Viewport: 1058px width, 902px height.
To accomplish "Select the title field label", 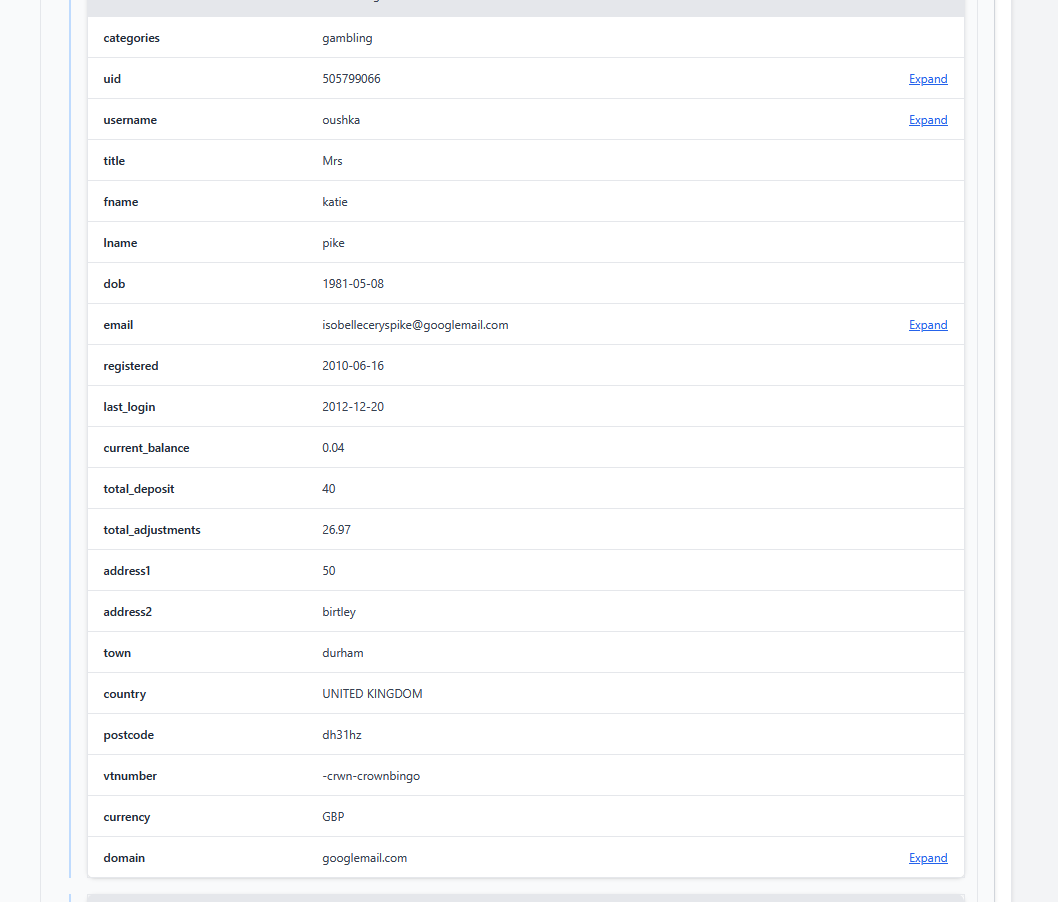I will click(114, 161).
